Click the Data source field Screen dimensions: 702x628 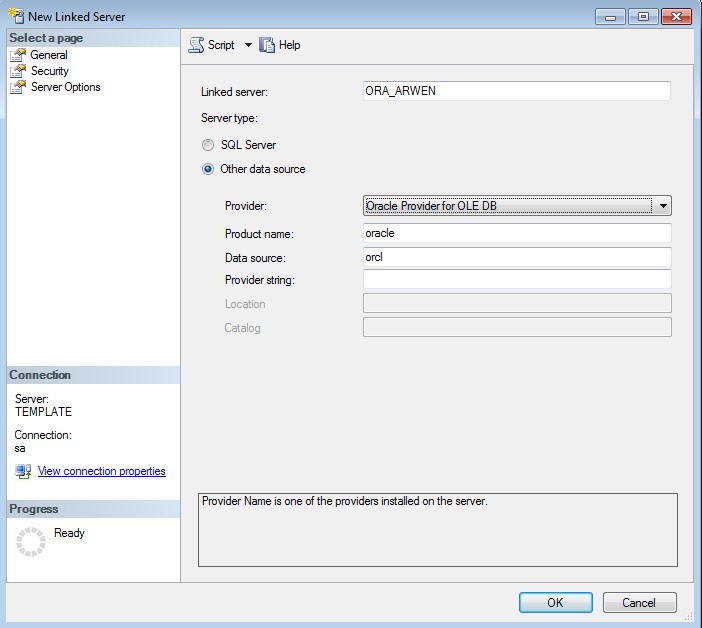tap(517, 257)
